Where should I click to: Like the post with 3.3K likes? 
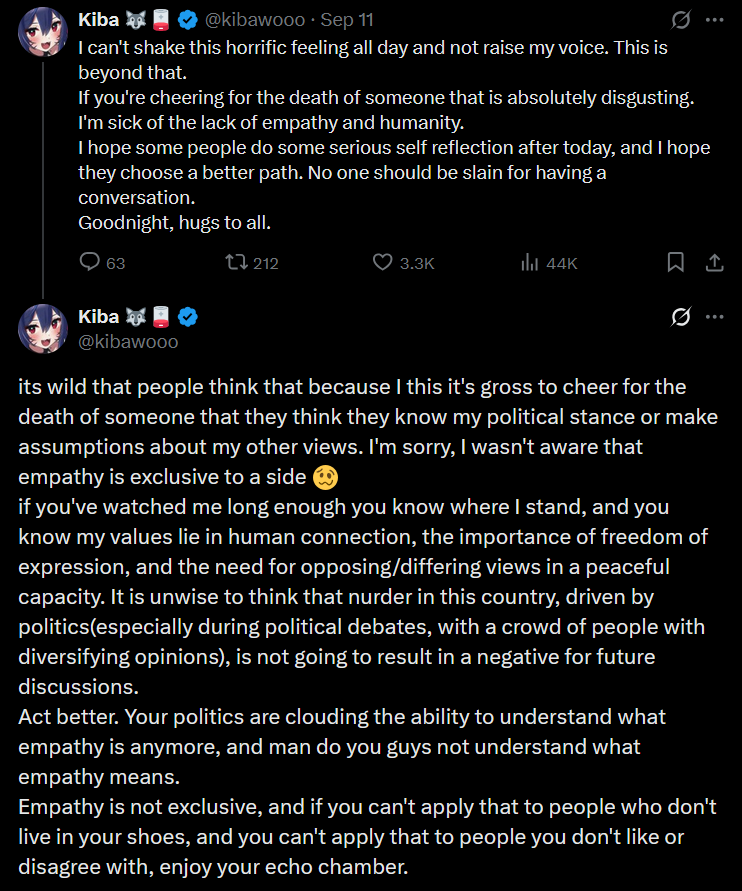point(382,262)
